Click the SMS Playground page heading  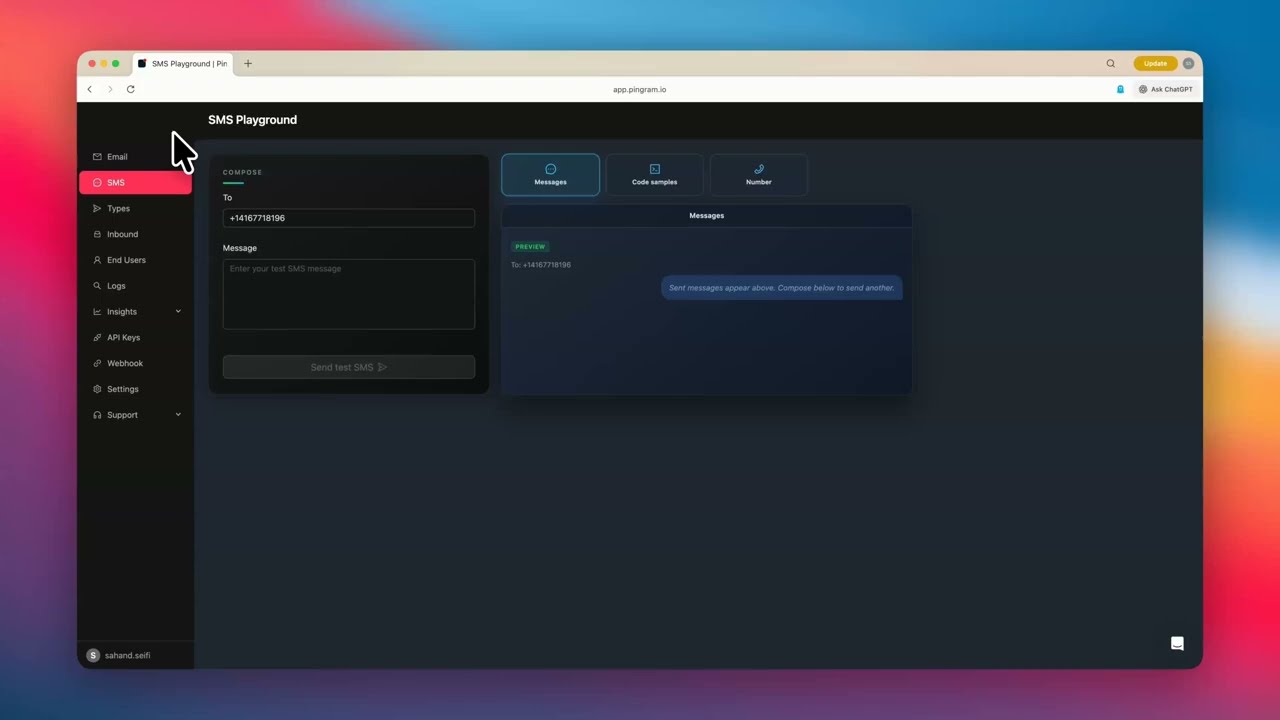pos(252,120)
